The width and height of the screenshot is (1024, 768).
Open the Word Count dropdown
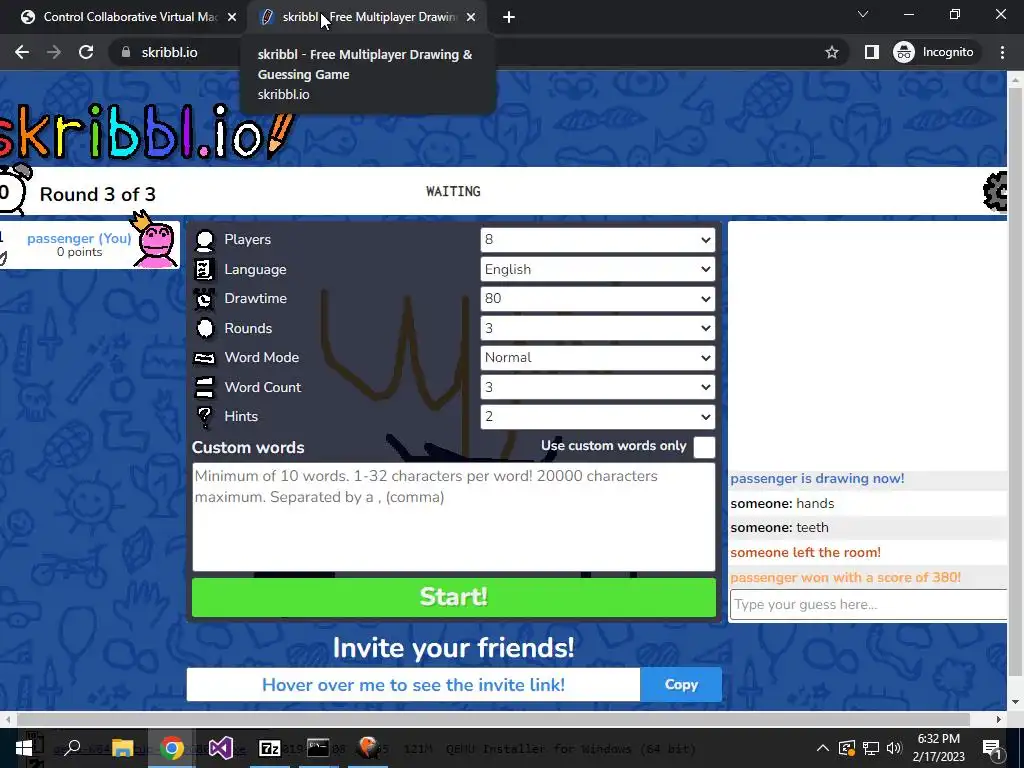point(598,387)
